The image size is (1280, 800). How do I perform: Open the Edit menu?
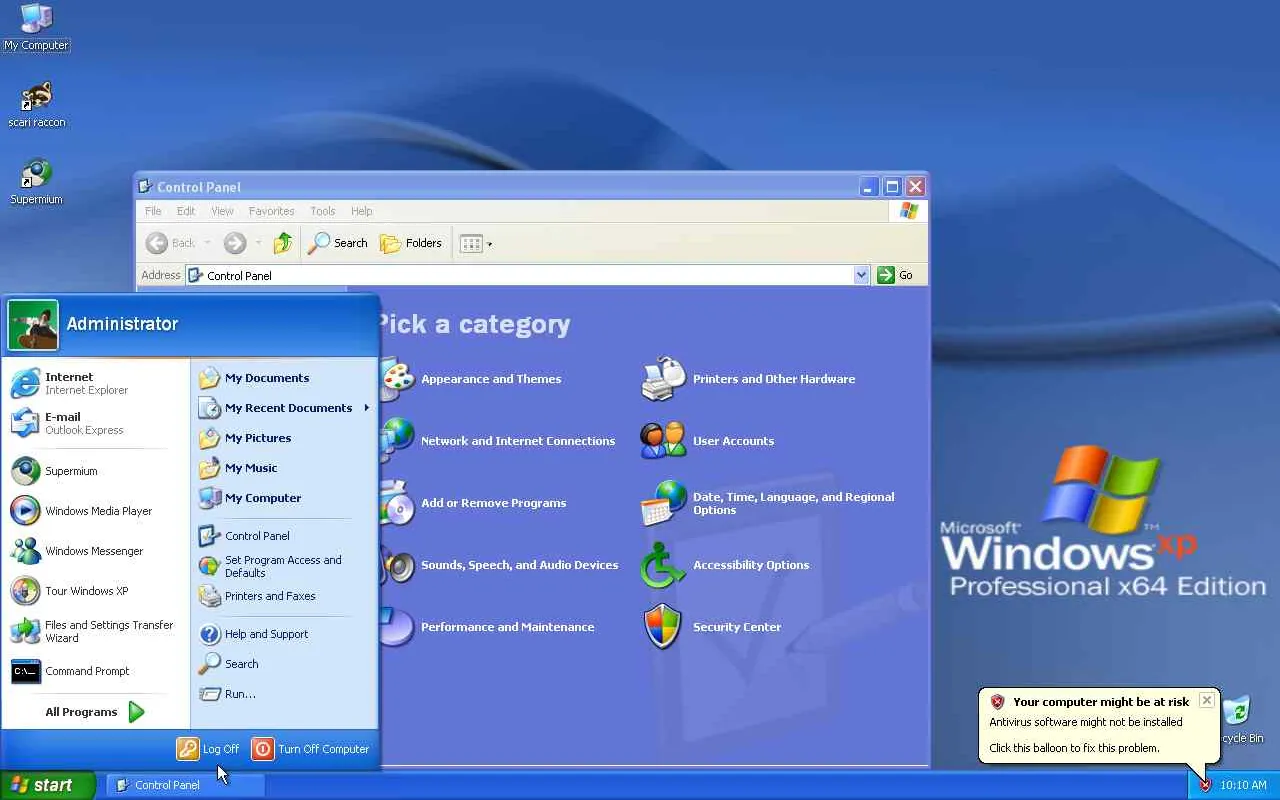[x=186, y=211]
